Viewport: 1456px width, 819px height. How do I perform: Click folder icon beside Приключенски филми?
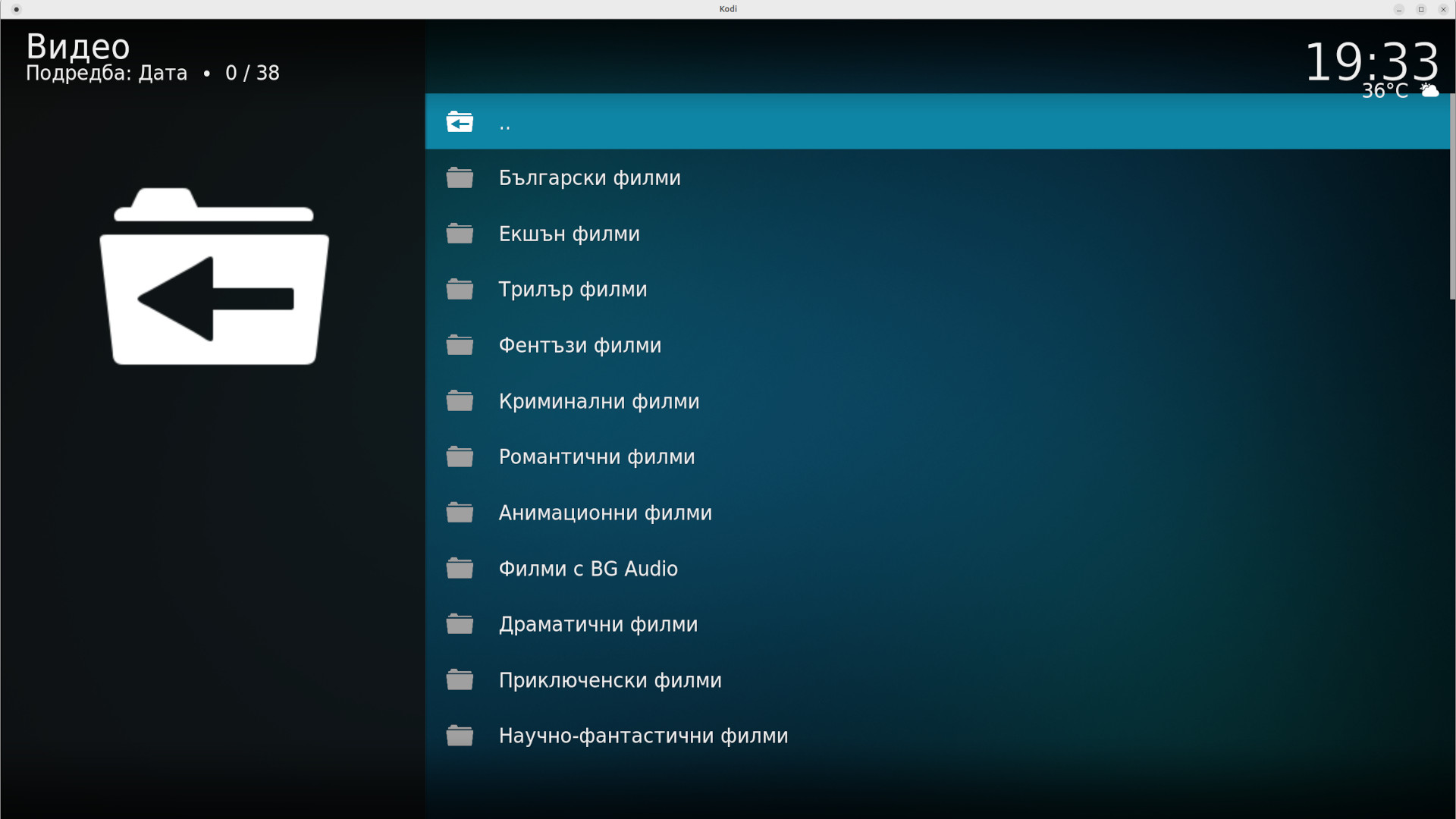[460, 679]
